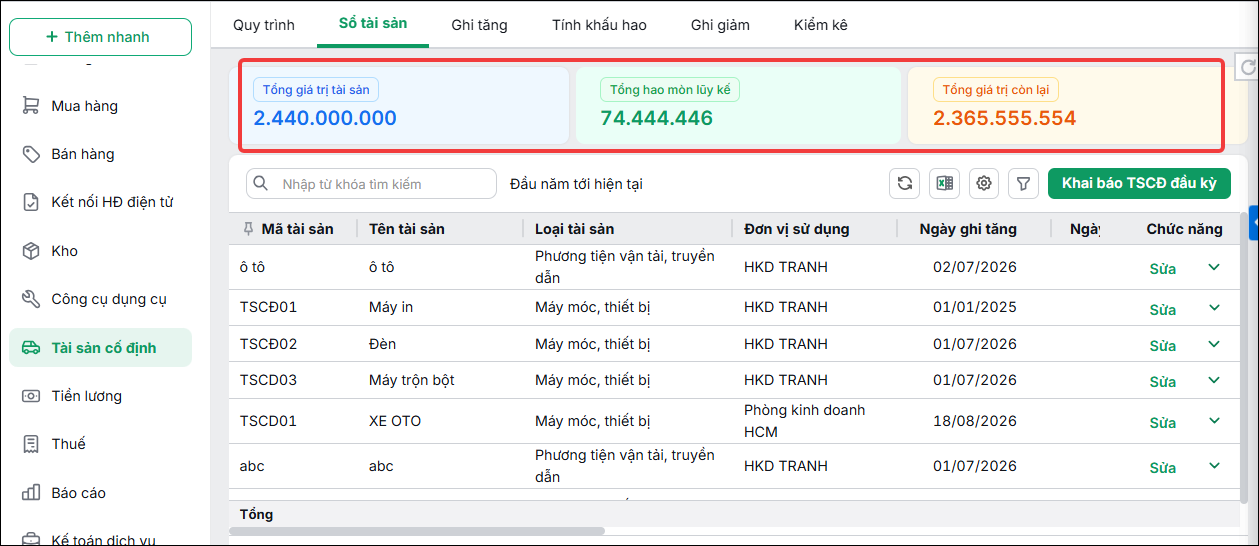Screen dimensions: 1259x546
Task: Click the horizontal scrollbar below the table
Action: coord(418,531)
